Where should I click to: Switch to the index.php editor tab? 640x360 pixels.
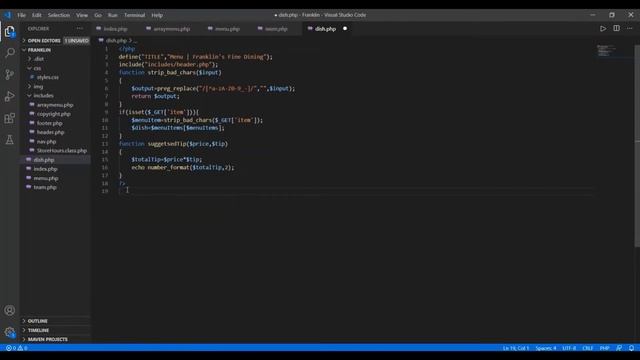116,29
